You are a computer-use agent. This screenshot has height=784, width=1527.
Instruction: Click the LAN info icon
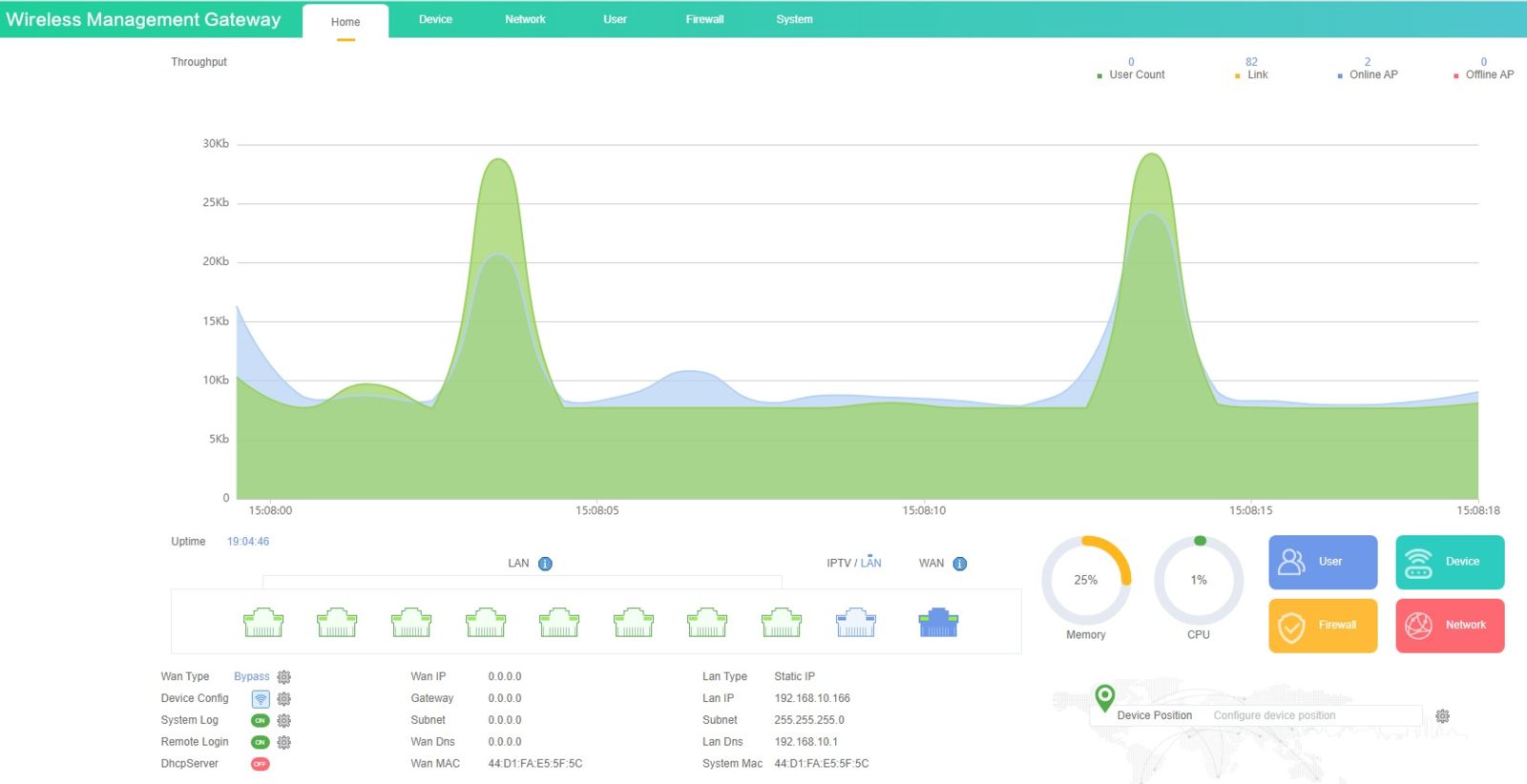click(545, 564)
